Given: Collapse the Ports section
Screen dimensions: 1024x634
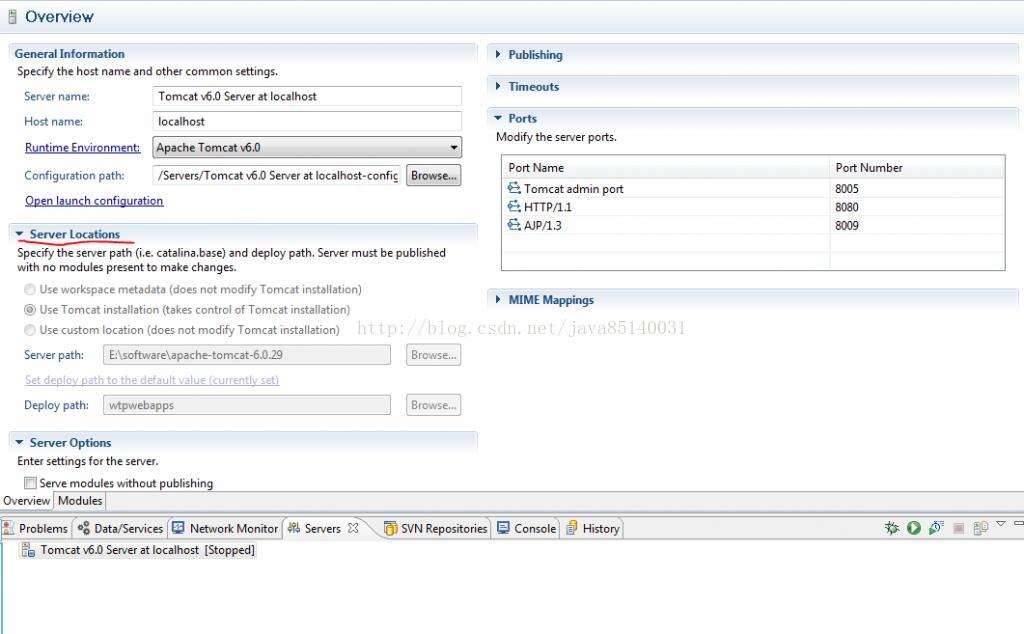Looking at the screenshot, I should tap(498, 118).
